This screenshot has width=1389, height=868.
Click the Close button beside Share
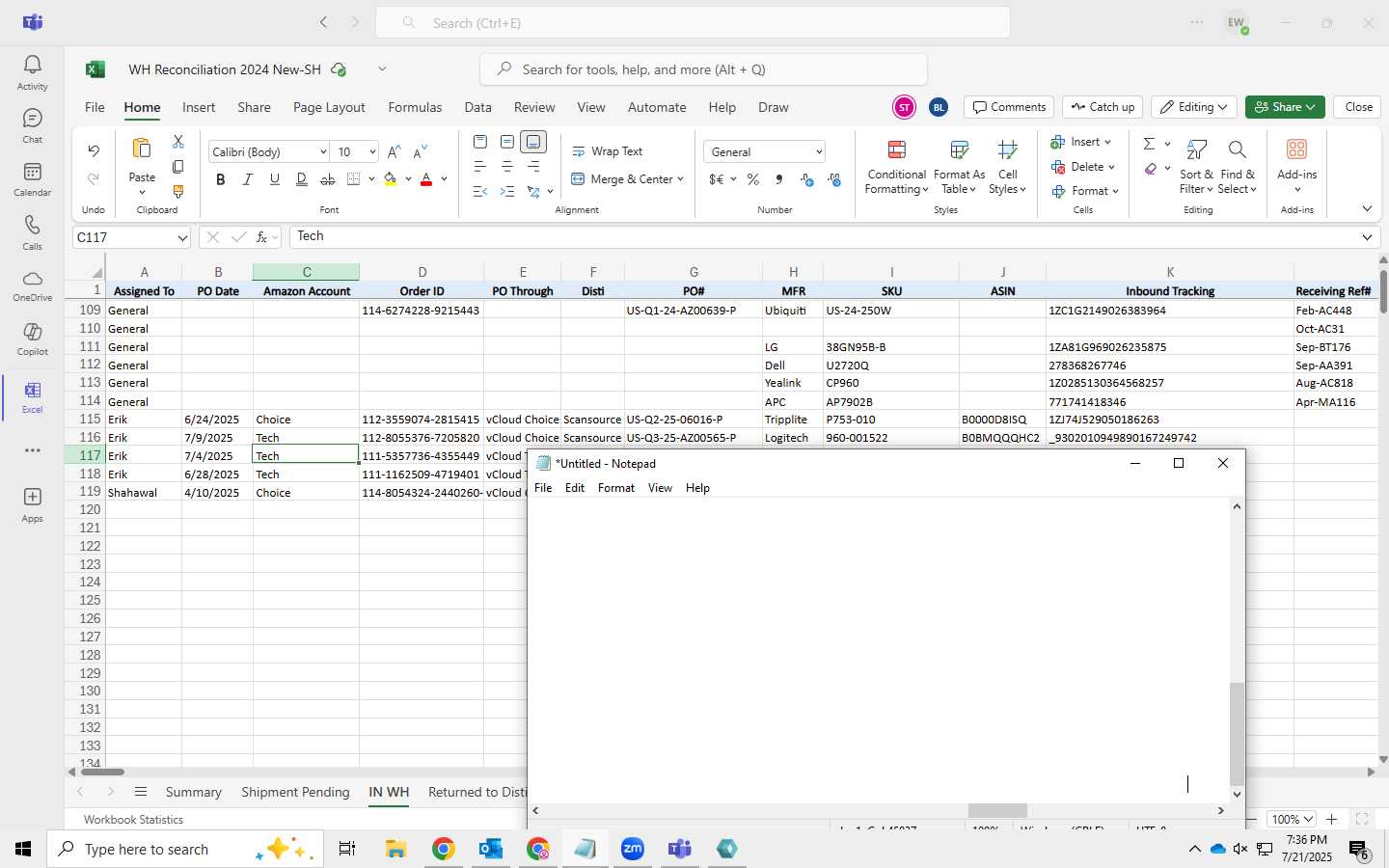point(1358,107)
